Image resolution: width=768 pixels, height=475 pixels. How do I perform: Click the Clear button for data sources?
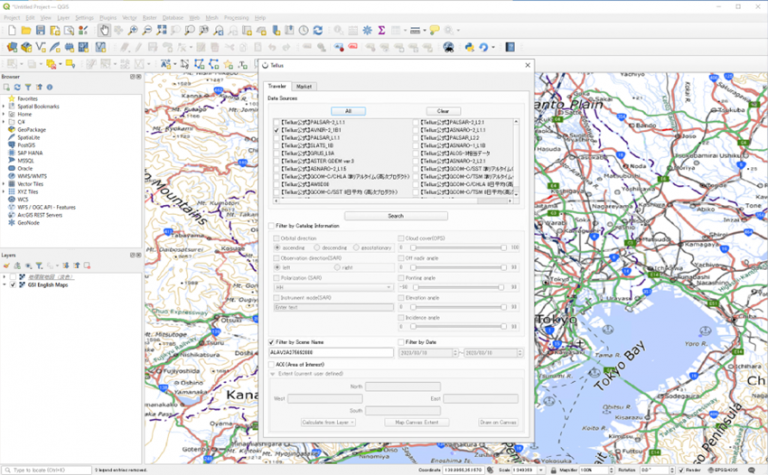443,111
